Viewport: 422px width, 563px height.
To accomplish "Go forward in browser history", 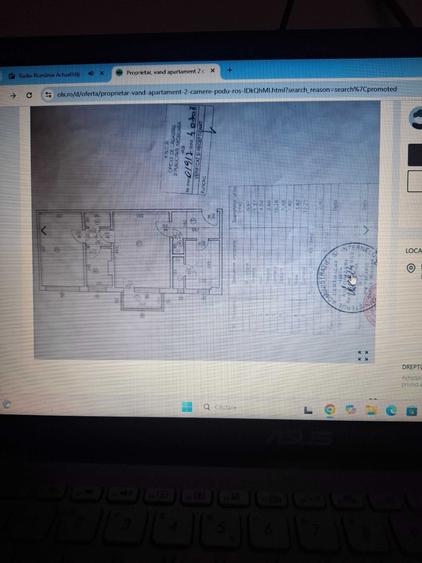I will [13, 96].
